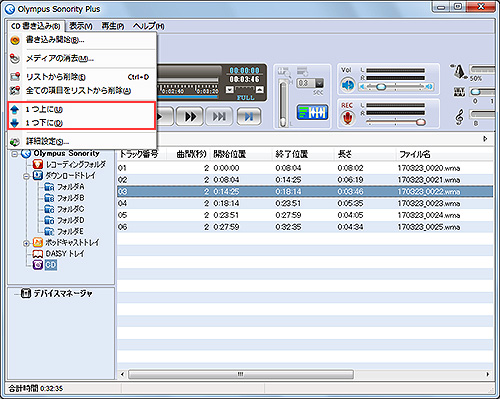
Task: Open the CD書き込み menu
Action: 35,26
